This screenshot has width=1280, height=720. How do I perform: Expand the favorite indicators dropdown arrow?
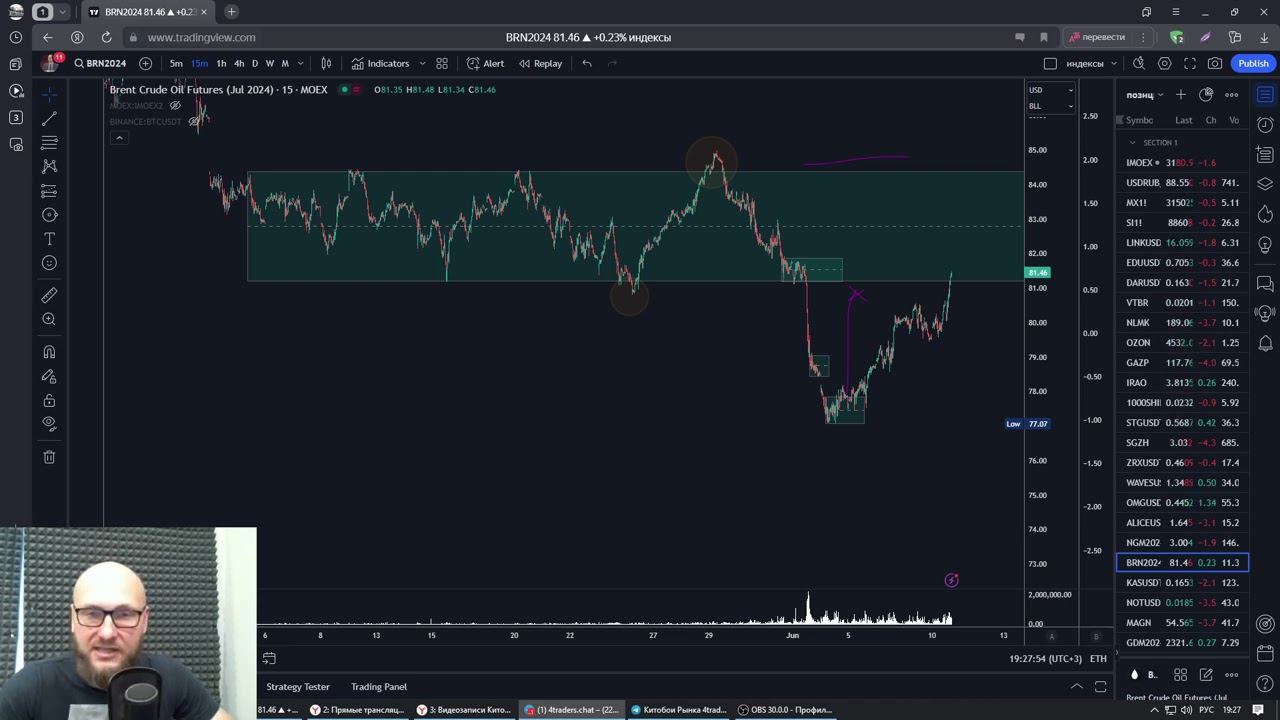[422, 63]
